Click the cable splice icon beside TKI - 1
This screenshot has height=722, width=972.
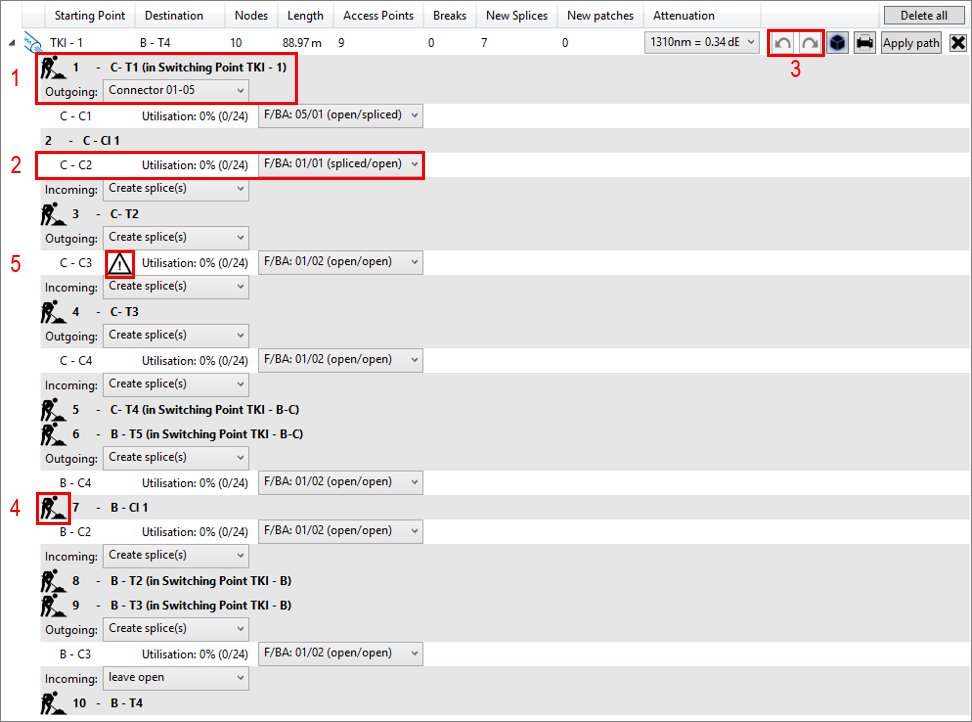30,42
